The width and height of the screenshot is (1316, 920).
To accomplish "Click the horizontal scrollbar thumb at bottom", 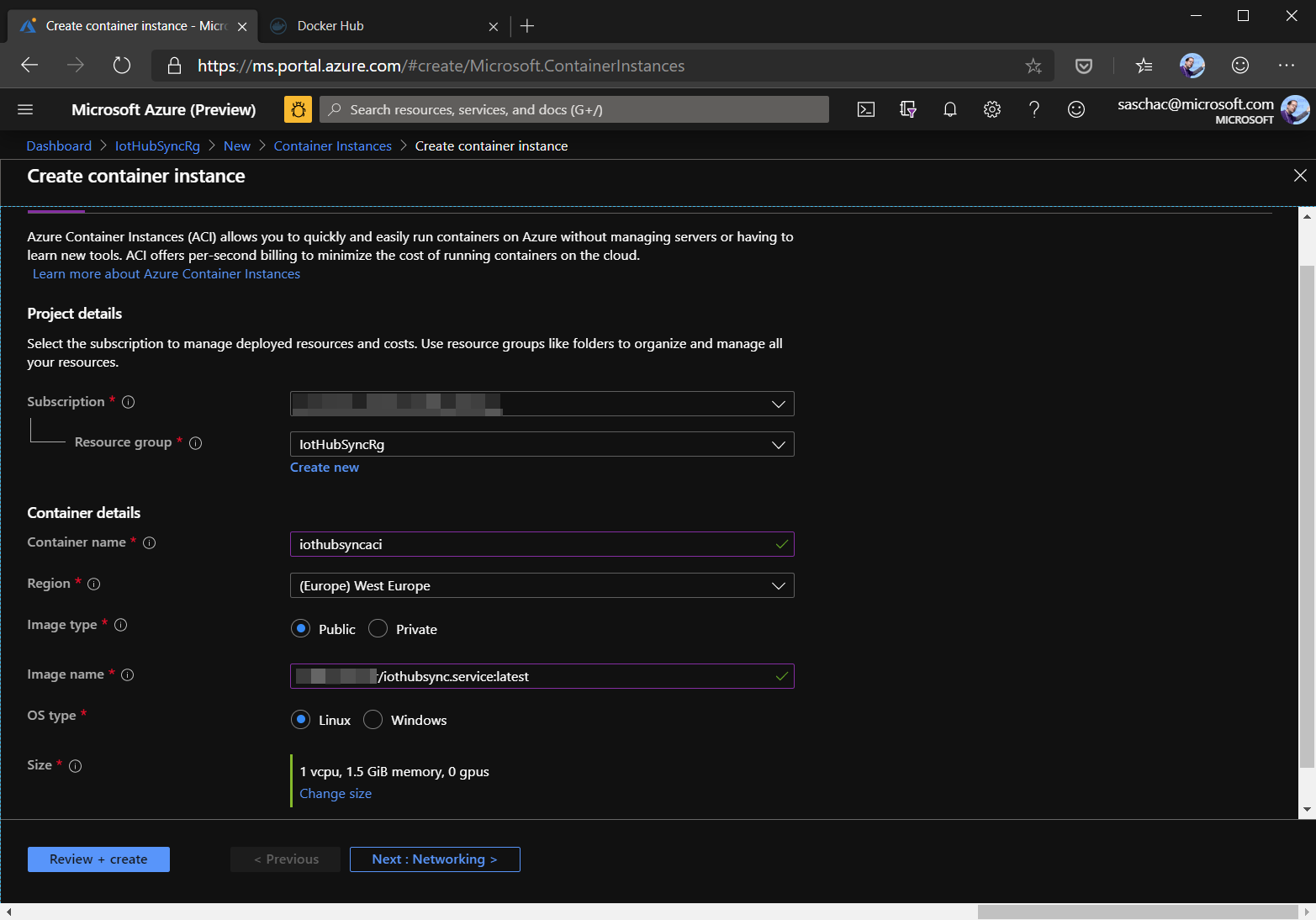I will tap(1138, 912).
